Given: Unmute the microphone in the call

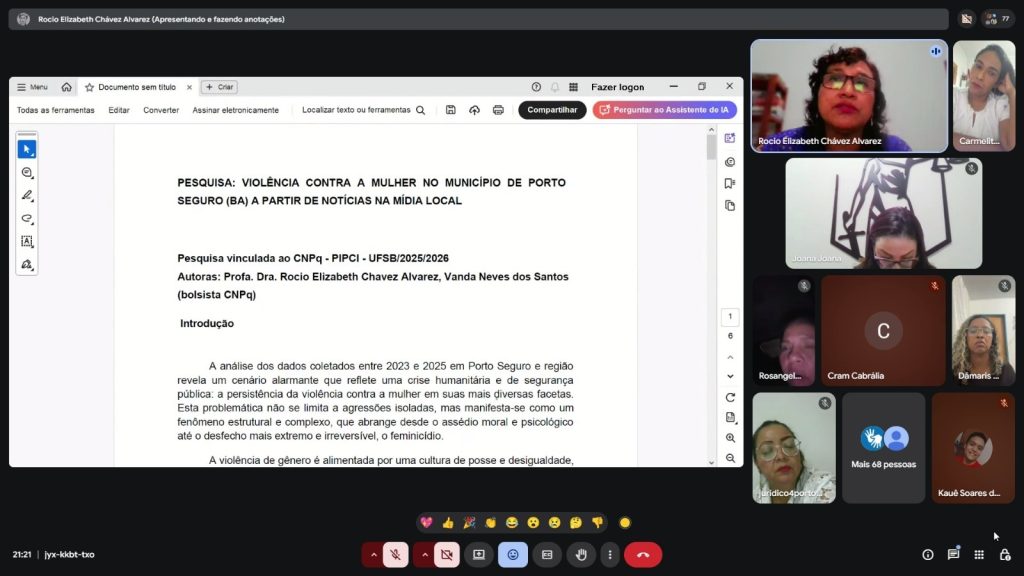Looking at the screenshot, I should 396,554.
